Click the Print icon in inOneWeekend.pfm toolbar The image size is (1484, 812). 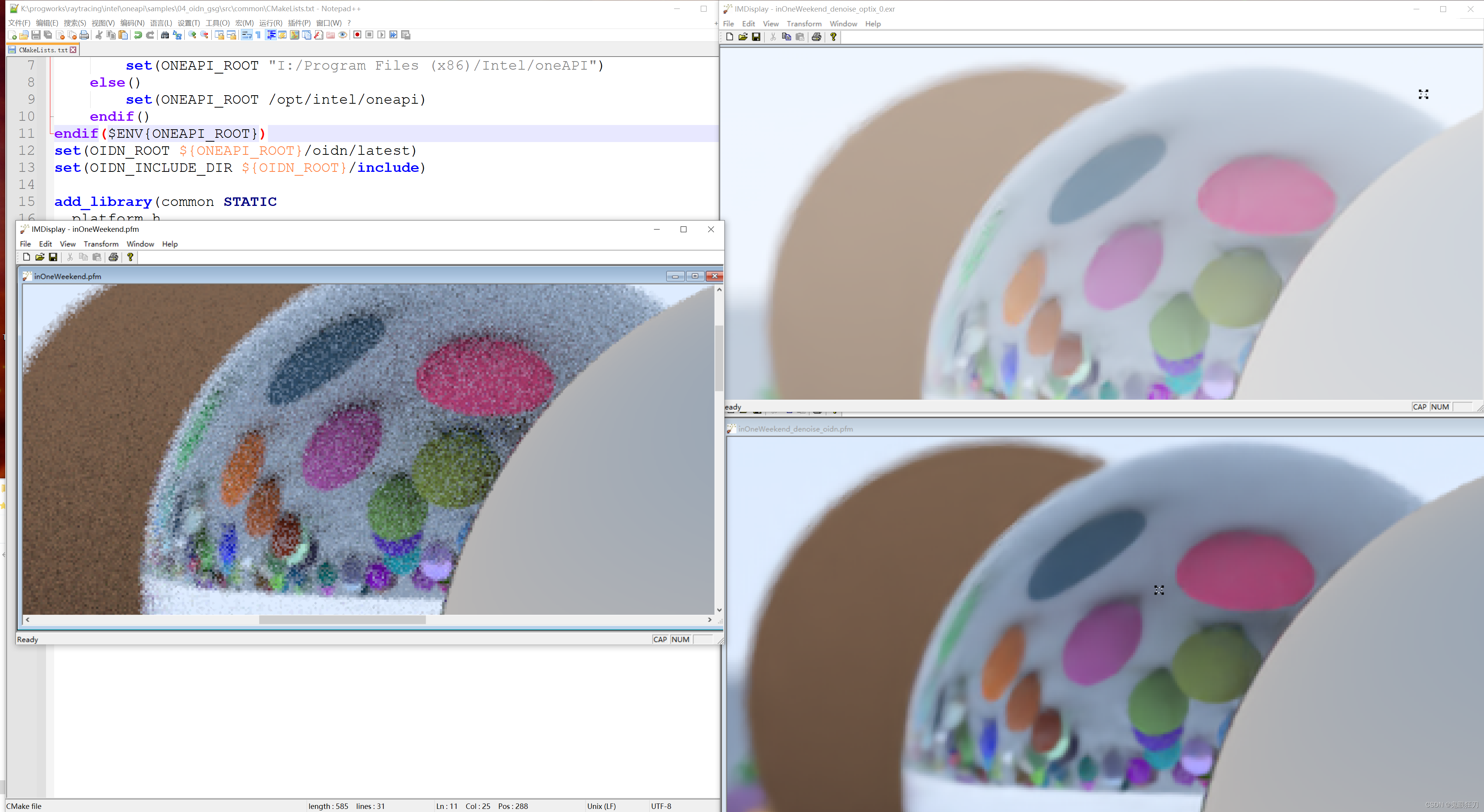113,257
